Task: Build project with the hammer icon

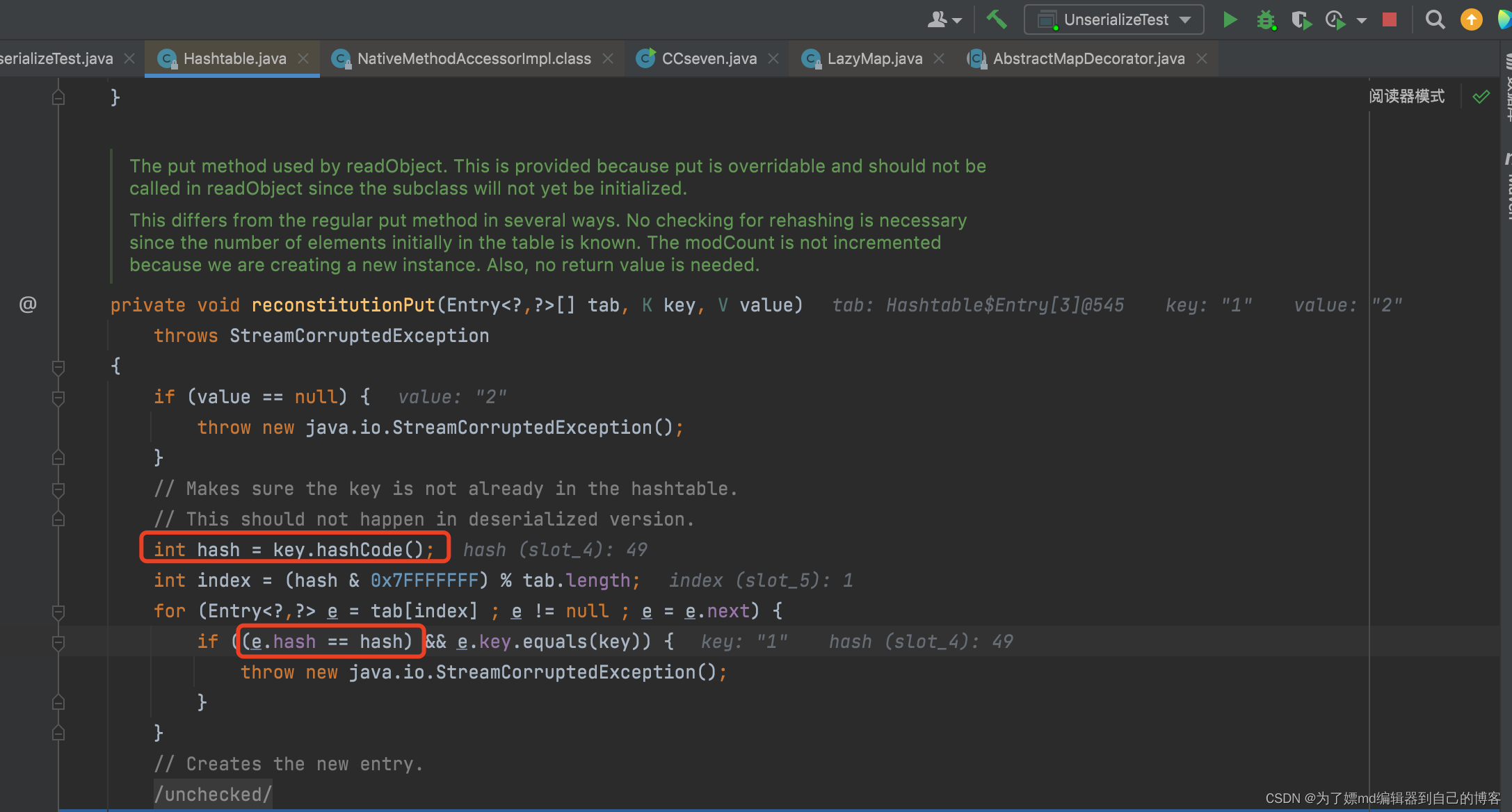Action: pos(997,19)
